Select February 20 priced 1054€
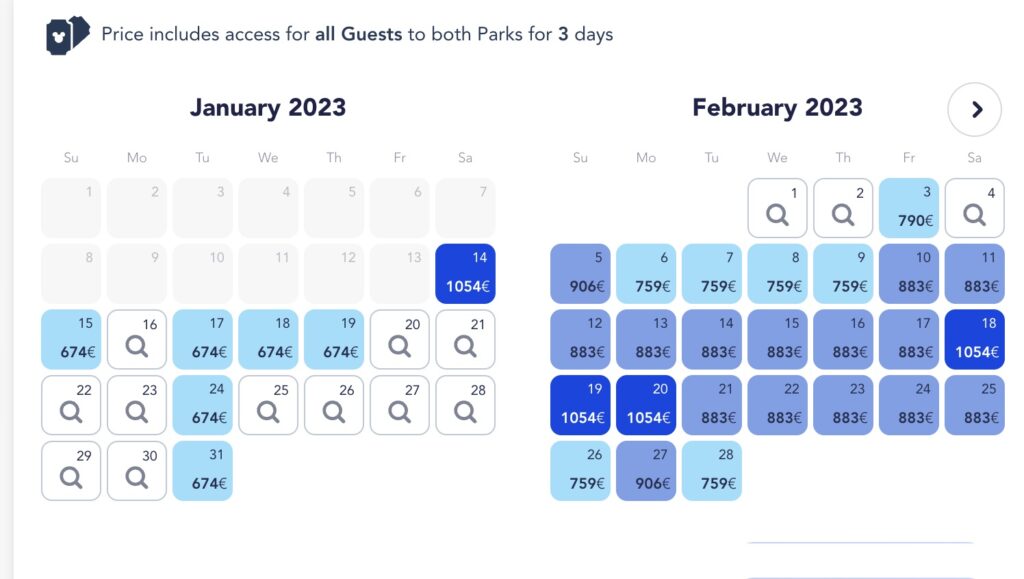The image size is (1024, 579). 646,405
